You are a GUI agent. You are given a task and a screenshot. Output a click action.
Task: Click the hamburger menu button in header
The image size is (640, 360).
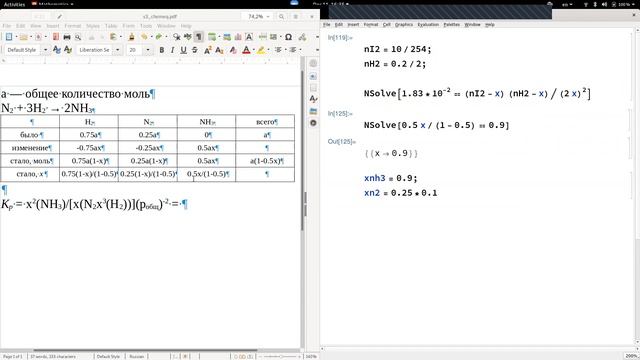click(296, 16)
